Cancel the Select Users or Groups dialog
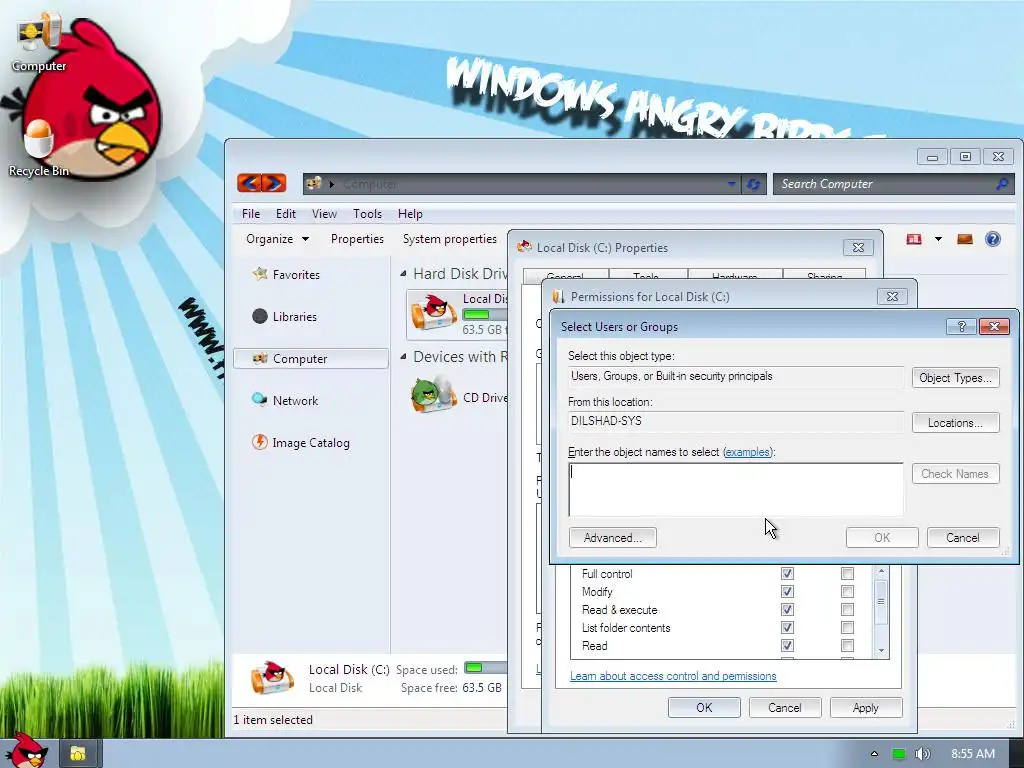Screen dimensions: 1024x768 coord(963,537)
